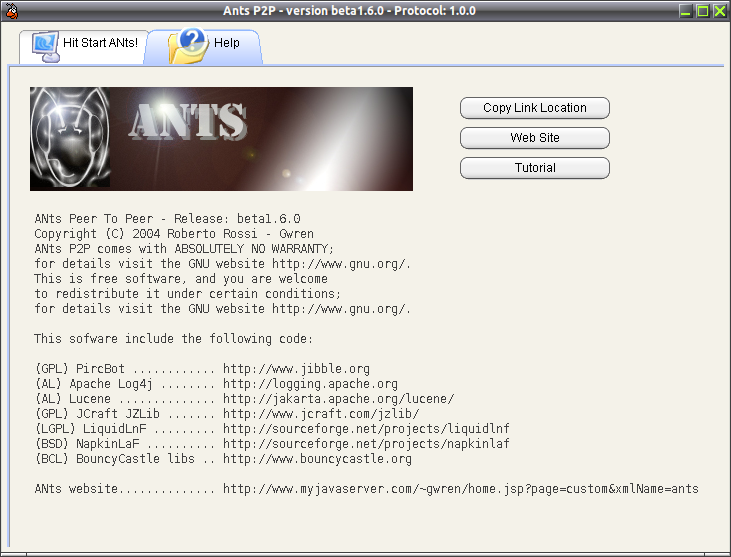Click the (AL) Apache Log4j entry label
The width and height of the screenshot is (731, 557).
94,384
